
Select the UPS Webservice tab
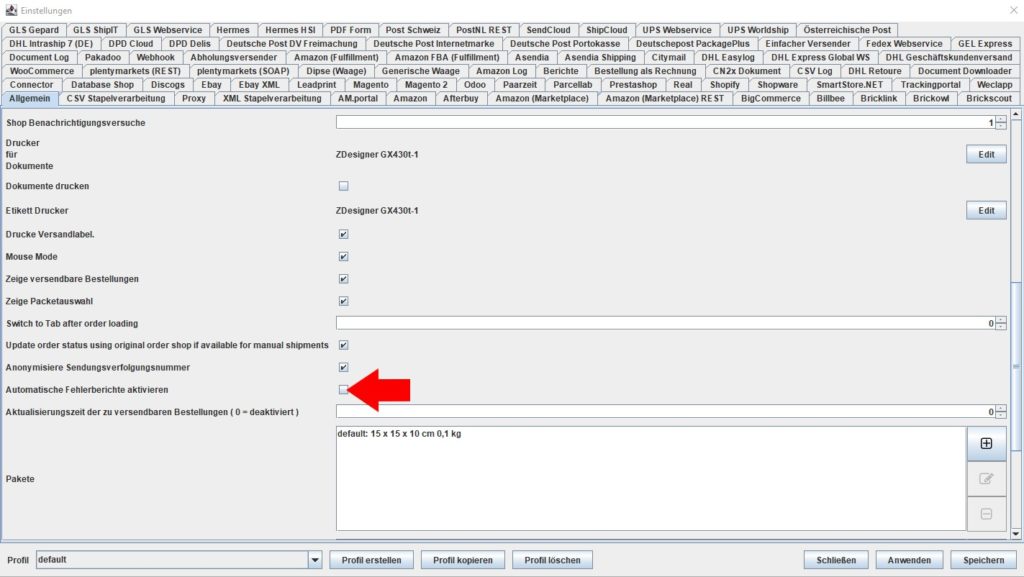point(677,30)
